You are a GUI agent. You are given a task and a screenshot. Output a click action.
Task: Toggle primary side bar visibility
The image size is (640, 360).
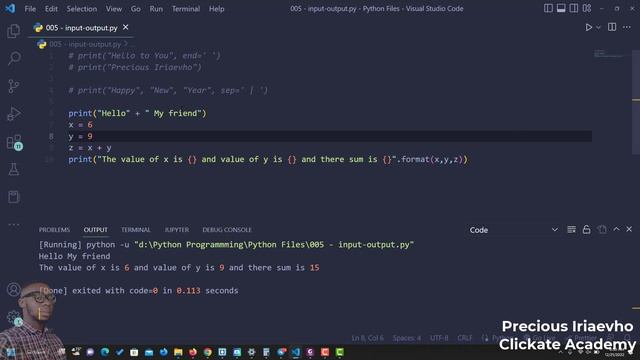point(548,8)
